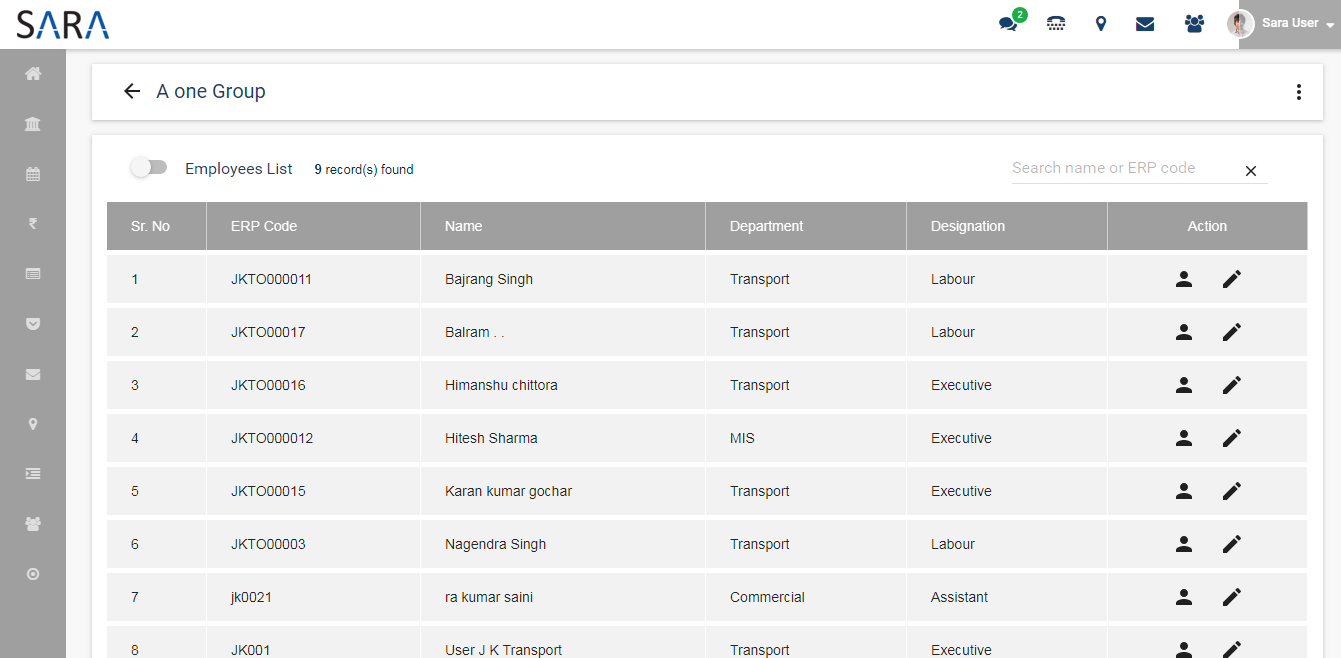Viewport: 1341px width, 658px height.
Task: Go back using the arrow beside A one Group
Action: 132,92
